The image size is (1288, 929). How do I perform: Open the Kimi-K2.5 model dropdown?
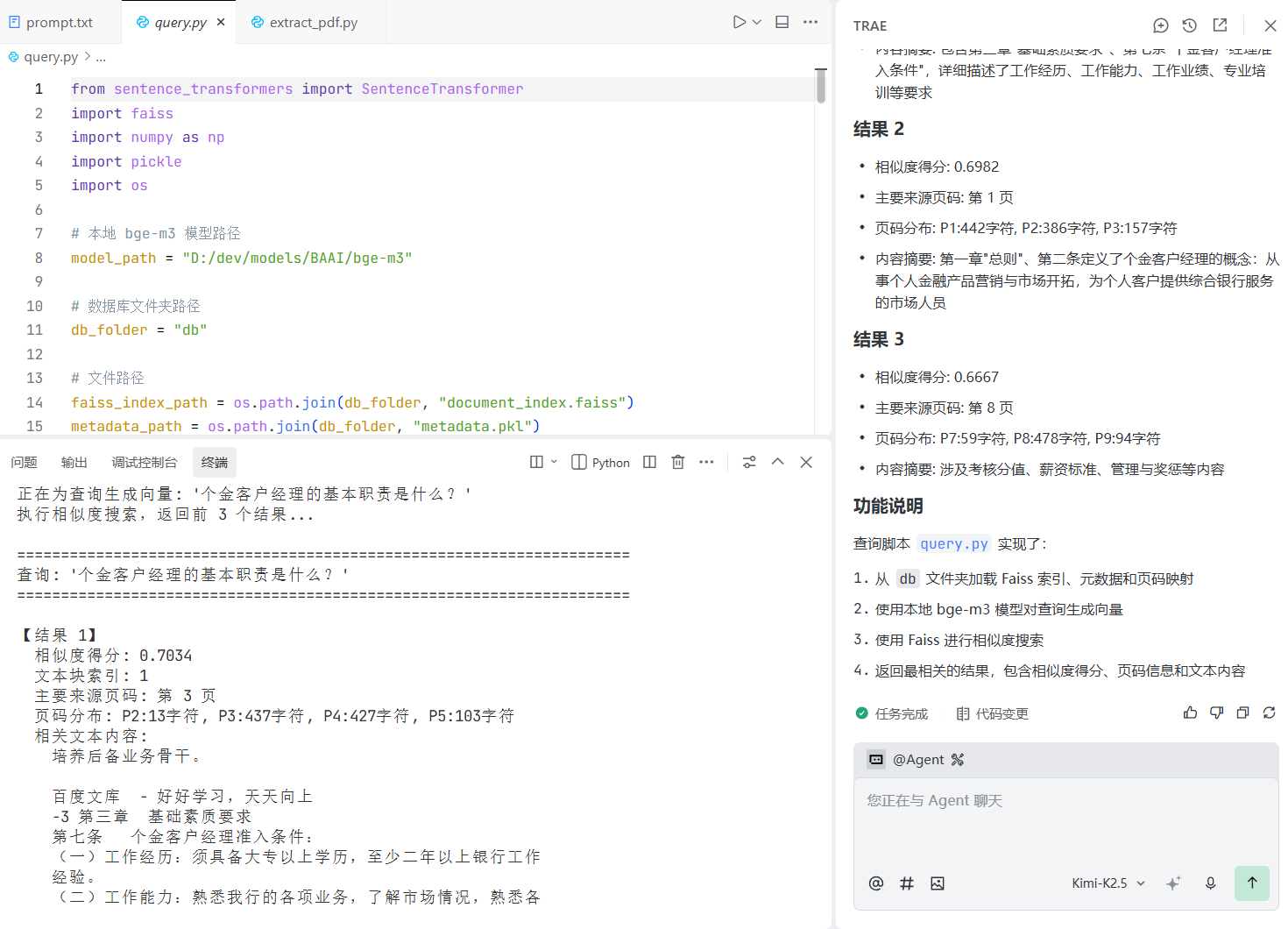click(x=1108, y=883)
